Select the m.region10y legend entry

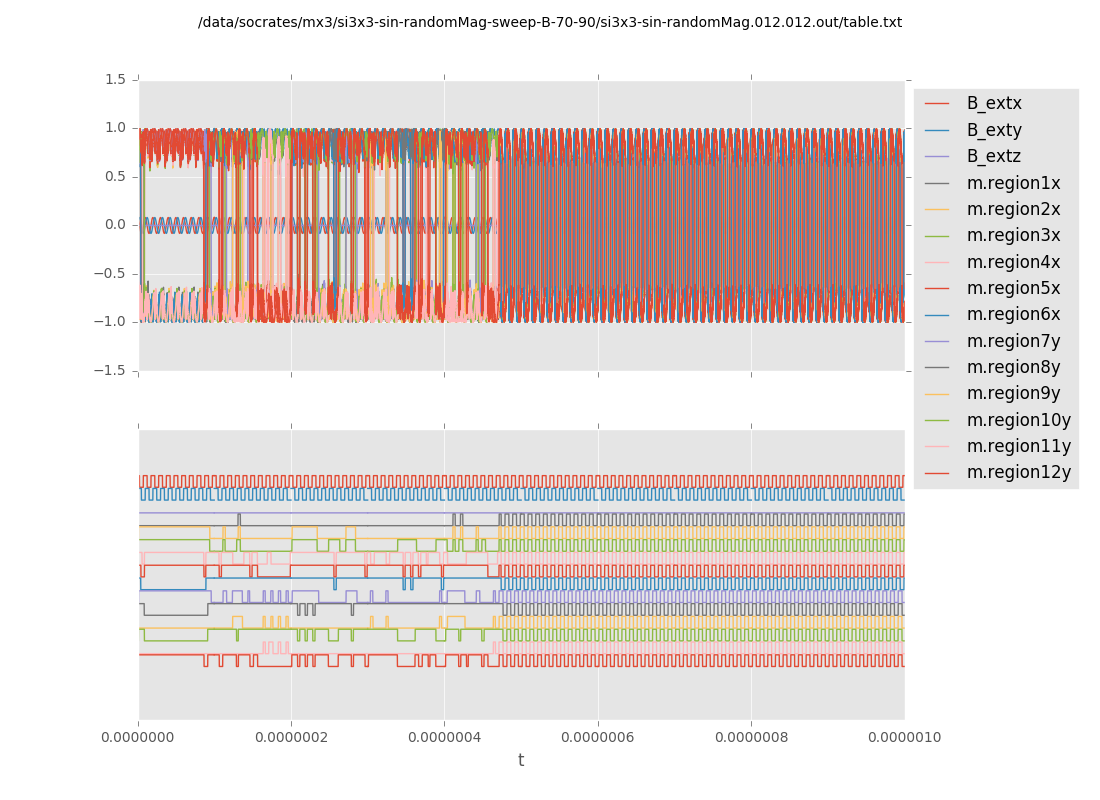pyautogui.click(x=1018, y=420)
